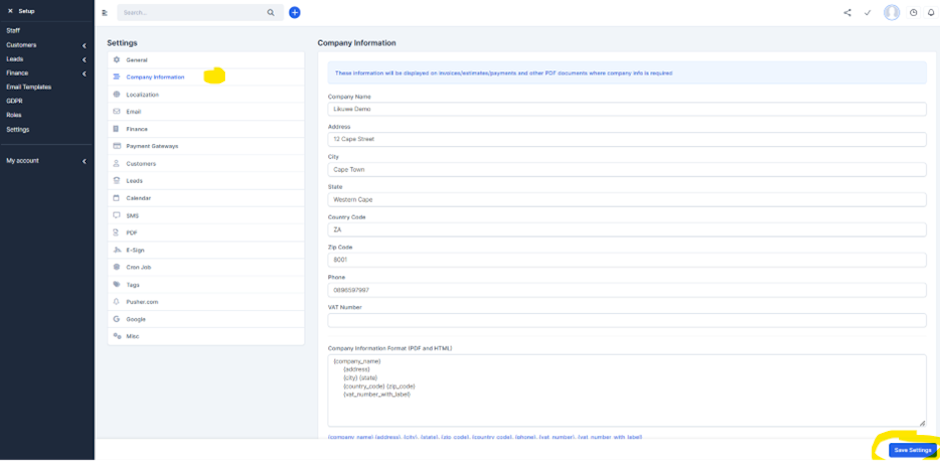Click the sidebar collapse menu icon
The width and height of the screenshot is (940, 469).
[104, 13]
